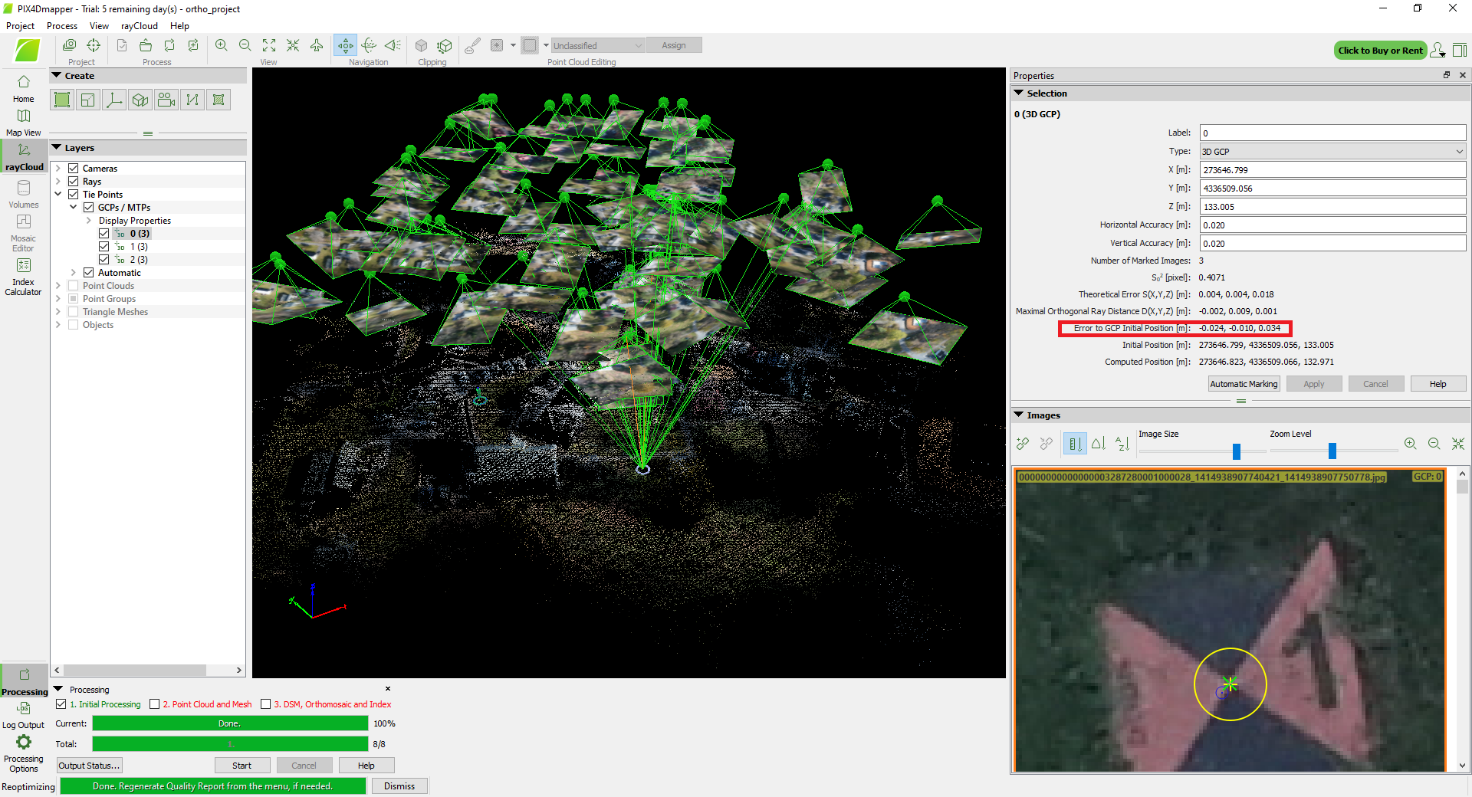Hide the Cameras layer checkbox
This screenshot has width=1472, height=797.
73,169
